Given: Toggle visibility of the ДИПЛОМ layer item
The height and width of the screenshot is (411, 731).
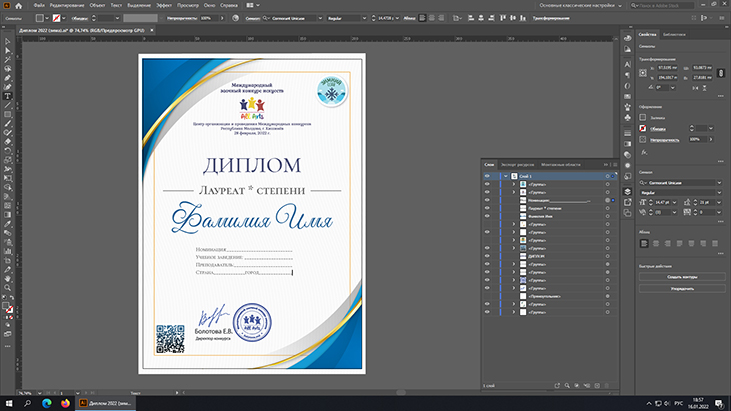Looking at the screenshot, I should pos(487,255).
